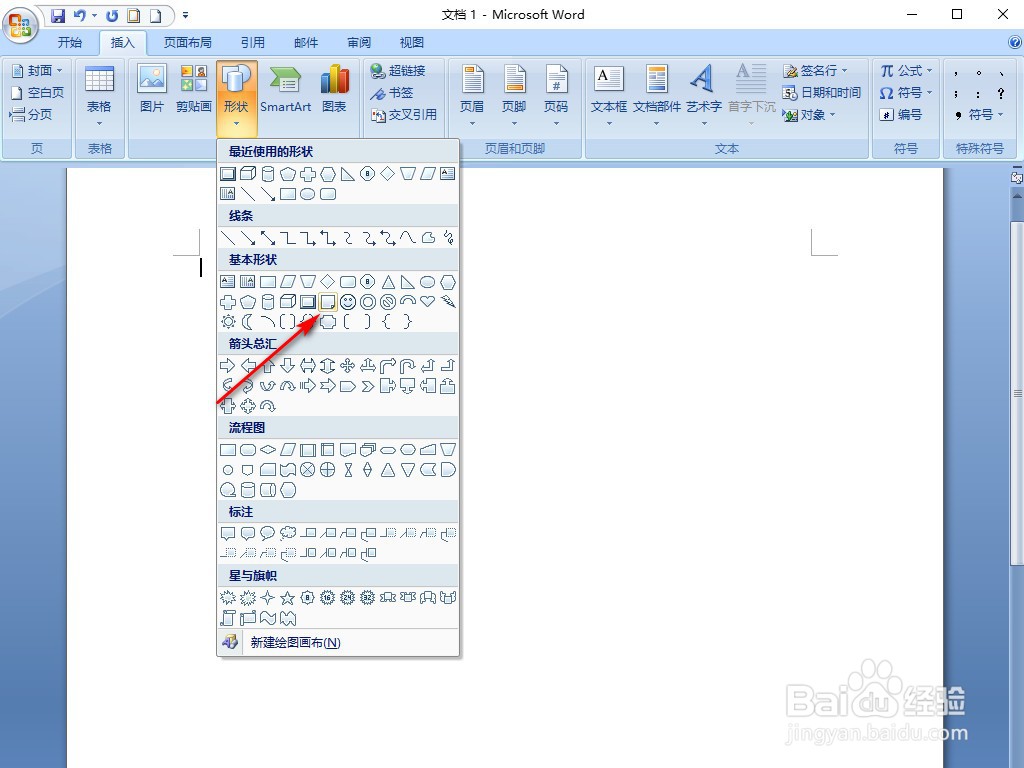Insert a SmartArt graphic

click(x=285, y=89)
